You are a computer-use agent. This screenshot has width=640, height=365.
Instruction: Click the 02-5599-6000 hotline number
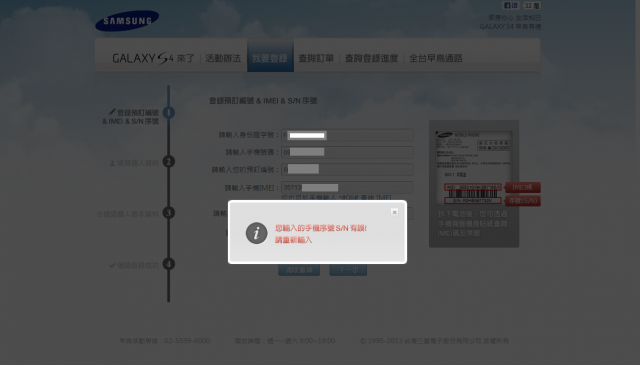[187, 341]
